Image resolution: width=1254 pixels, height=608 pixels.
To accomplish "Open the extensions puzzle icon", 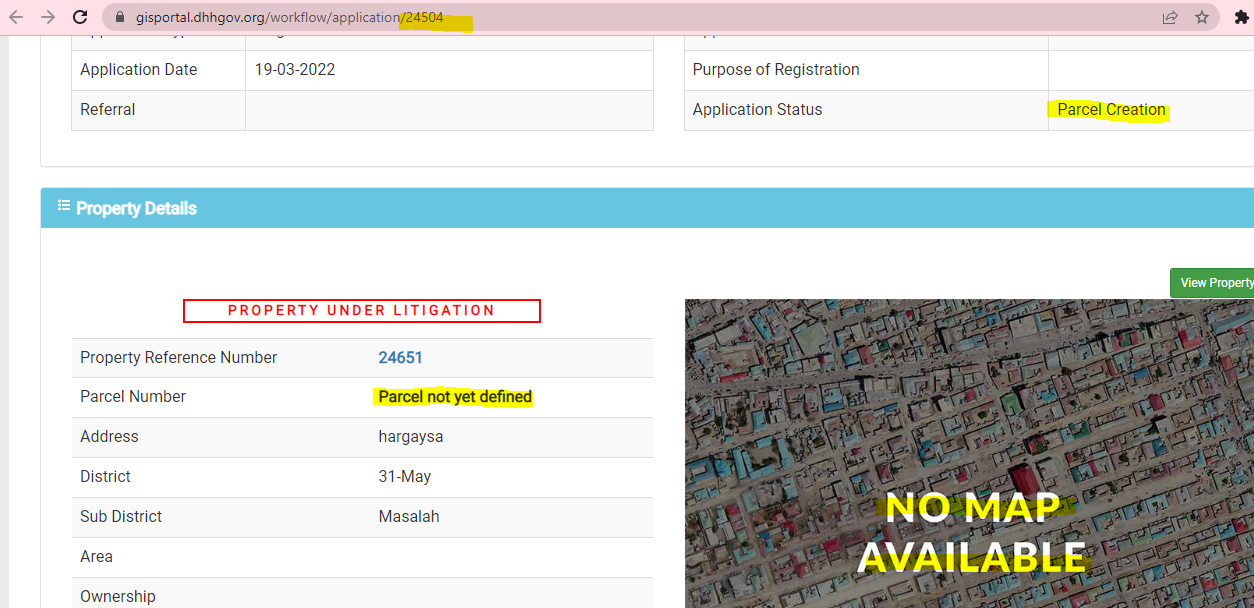I will point(1242,17).
